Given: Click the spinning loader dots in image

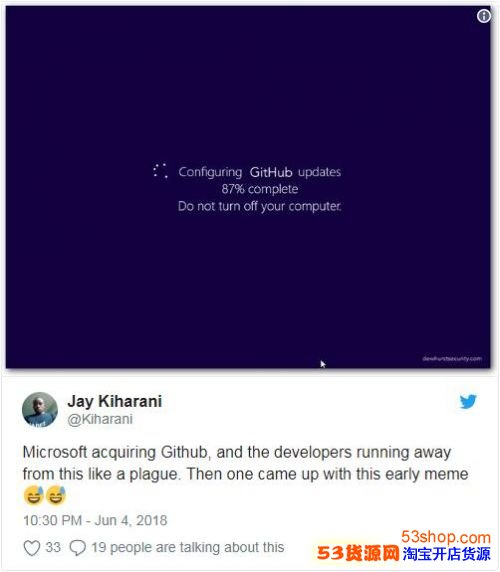Looking at the screenshot, I should tap(160, 171).
